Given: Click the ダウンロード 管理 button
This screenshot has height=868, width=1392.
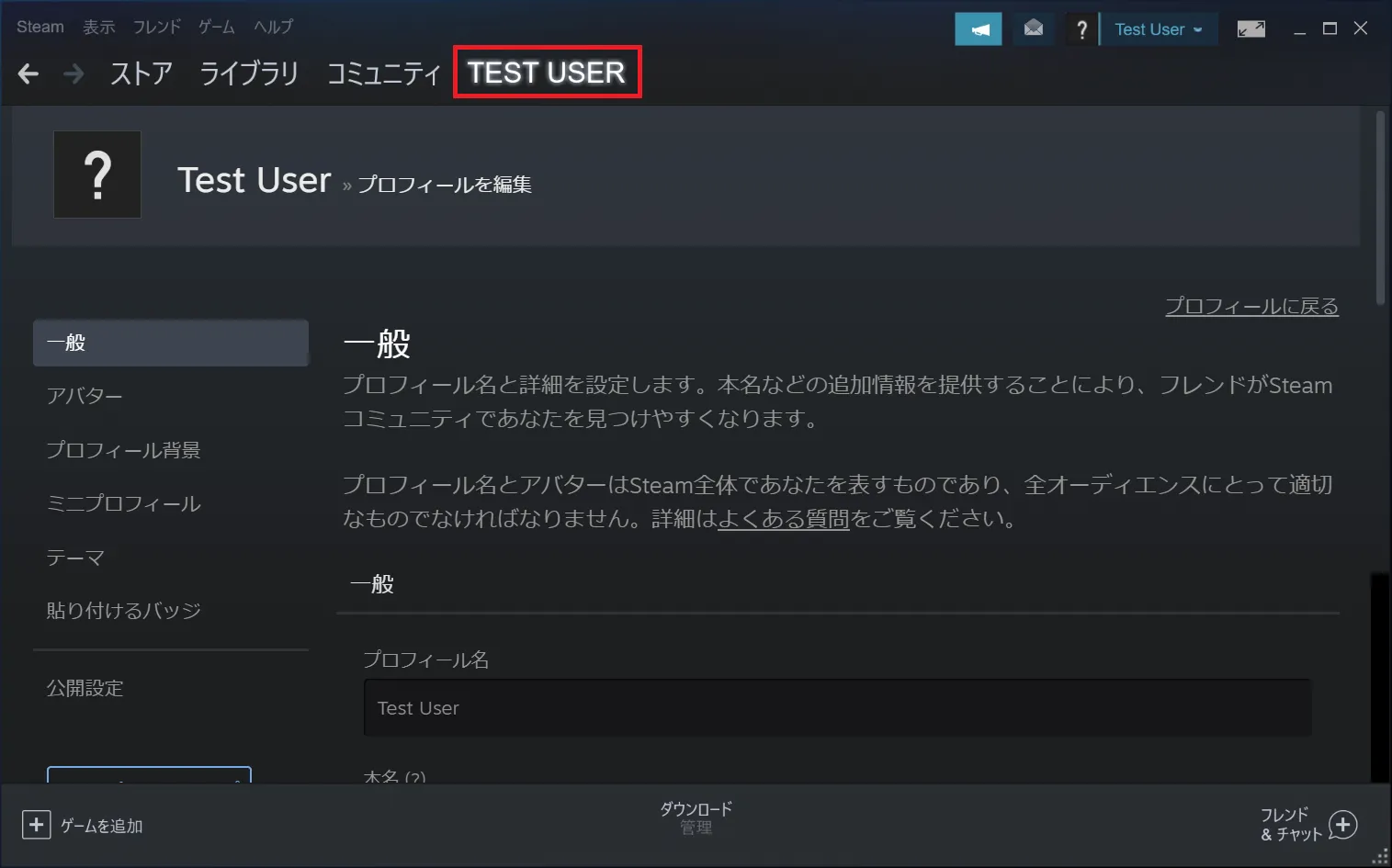Looking at the screenshot, I should click(696, 817).
